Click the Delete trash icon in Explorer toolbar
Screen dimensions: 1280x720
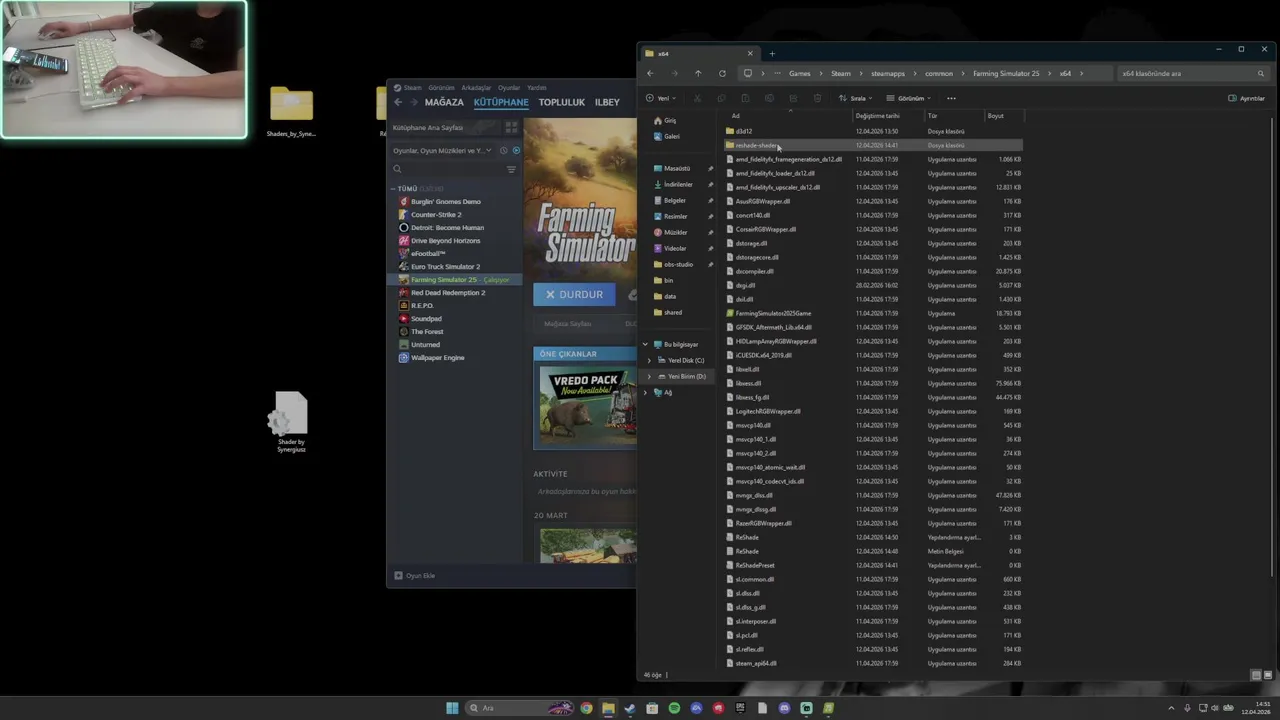click(817, 98)
